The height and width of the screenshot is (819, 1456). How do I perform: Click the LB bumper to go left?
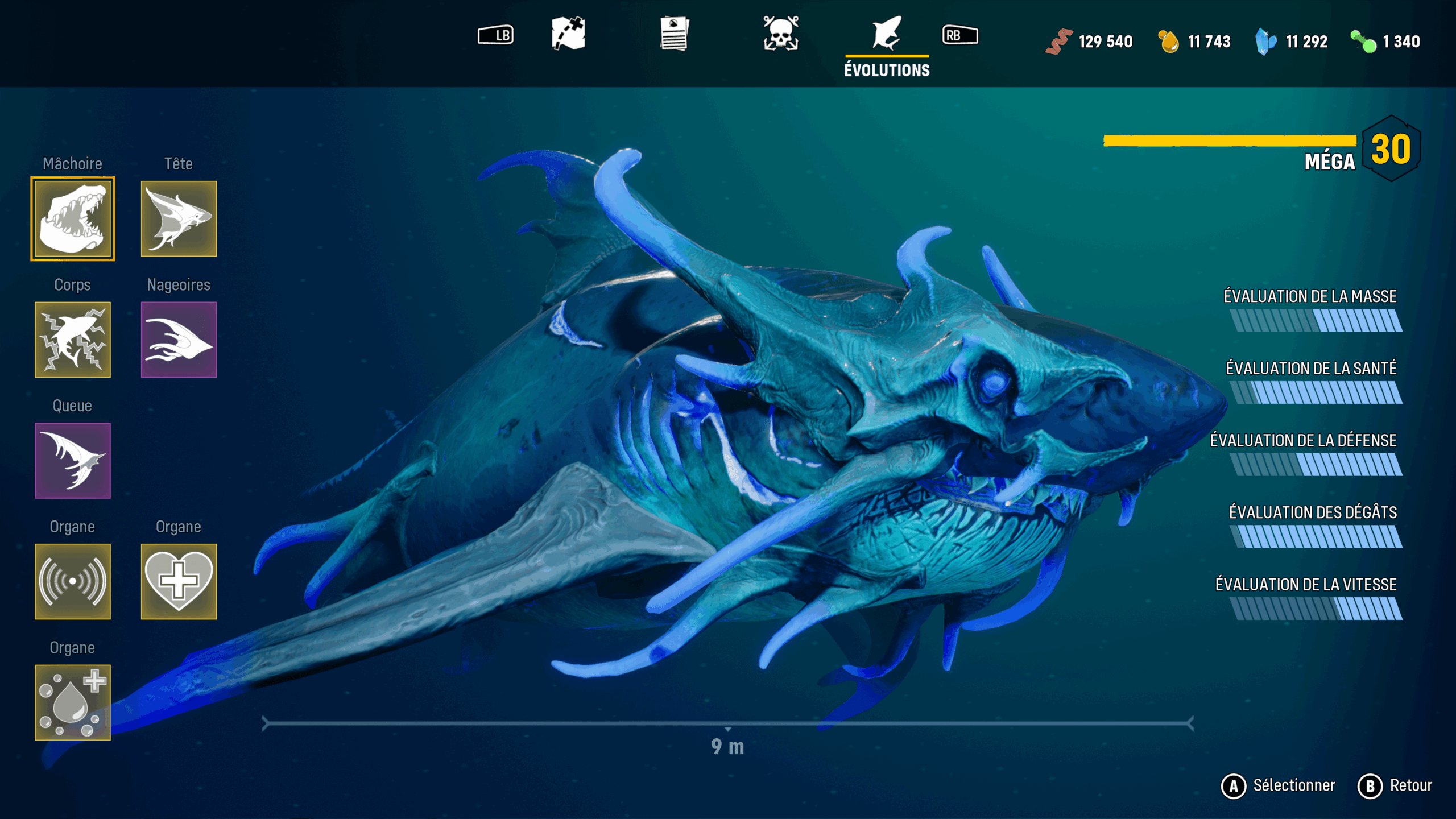click(495, 35)
